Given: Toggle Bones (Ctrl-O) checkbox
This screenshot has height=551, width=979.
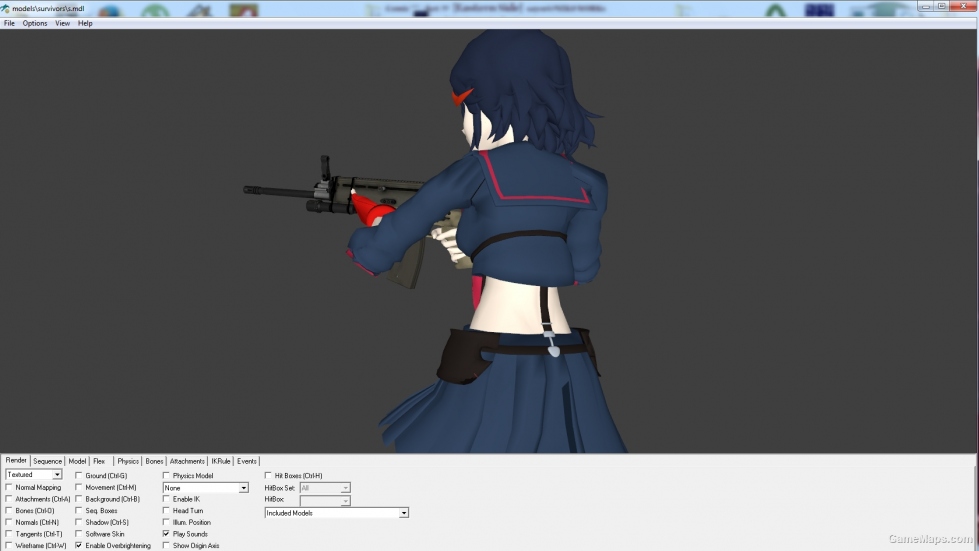Looking at the screenshot, I should tap(9, 510).
